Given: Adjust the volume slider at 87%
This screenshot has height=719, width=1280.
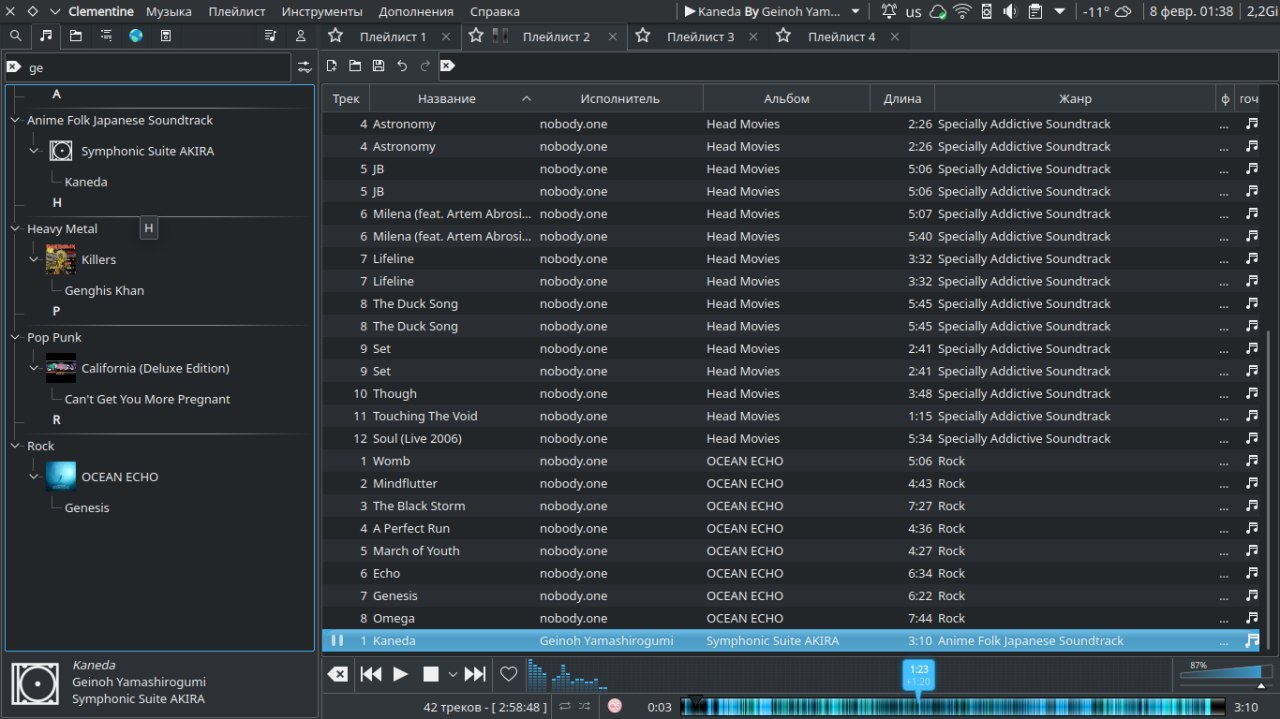Looking at the screenshot, I should [1225, 675].
